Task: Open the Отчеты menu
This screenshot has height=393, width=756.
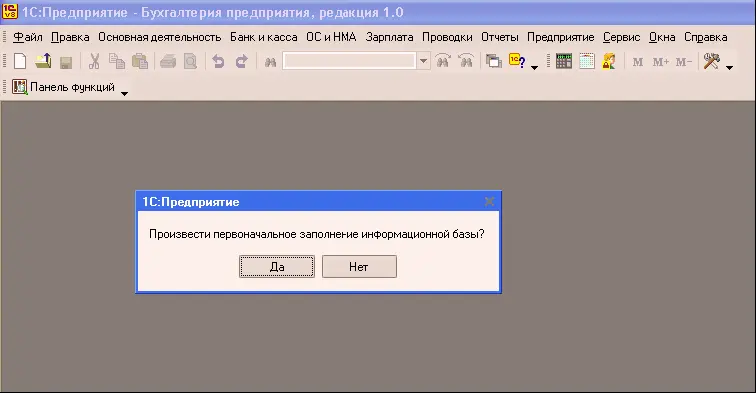Action: pos(500,37)
